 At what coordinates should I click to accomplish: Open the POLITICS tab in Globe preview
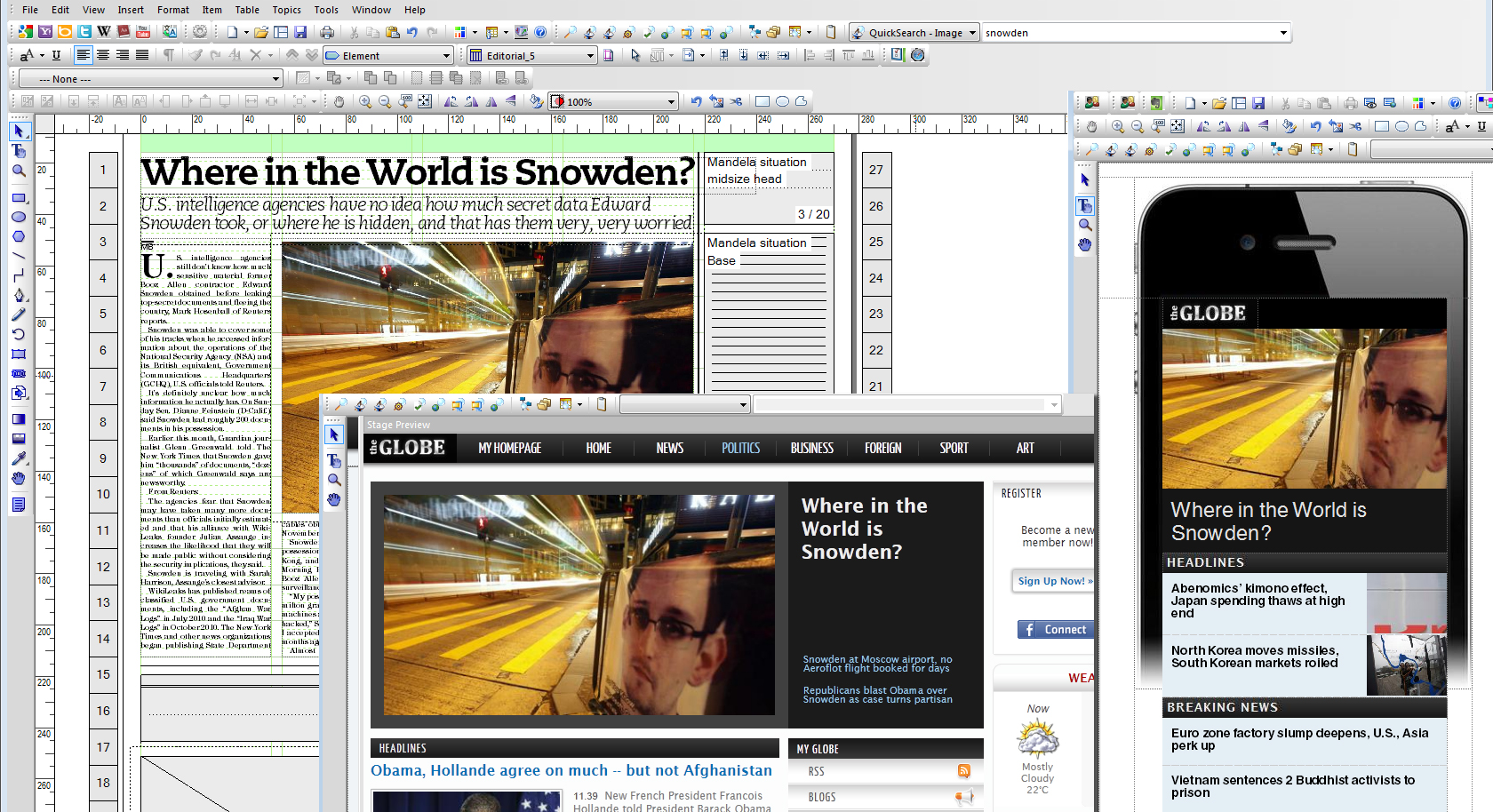(x=740, y=448)
